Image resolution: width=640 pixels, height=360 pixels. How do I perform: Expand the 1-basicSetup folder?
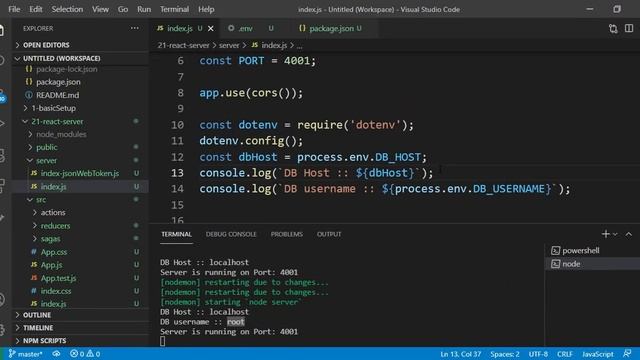53,108
